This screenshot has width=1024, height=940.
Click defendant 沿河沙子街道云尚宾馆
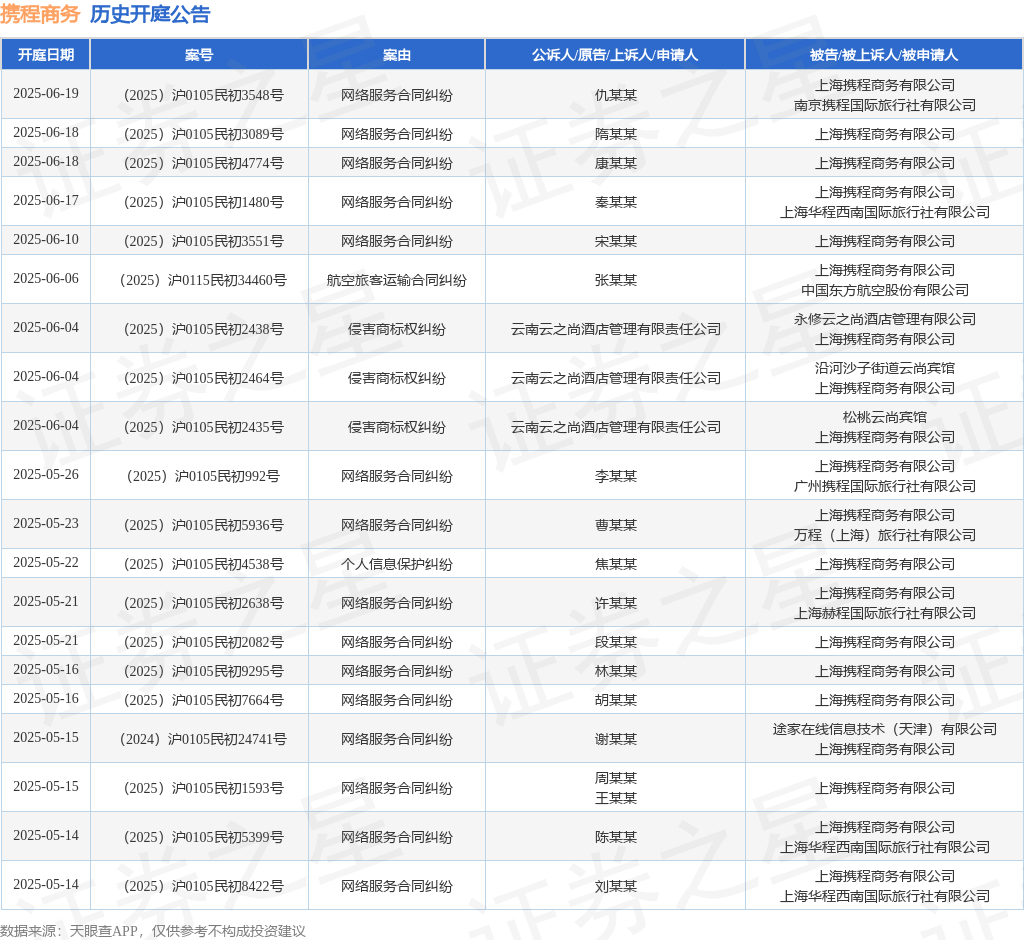pos(885,368)
